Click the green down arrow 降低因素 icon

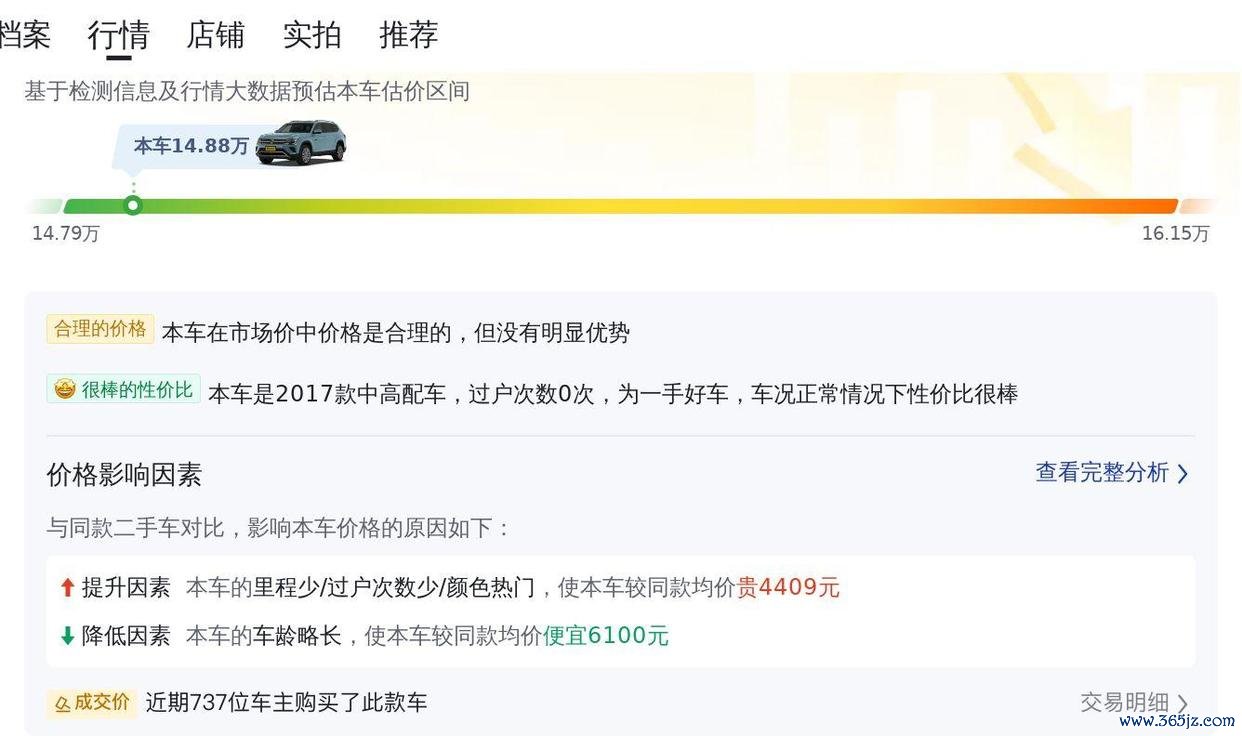tap(68, 636)
